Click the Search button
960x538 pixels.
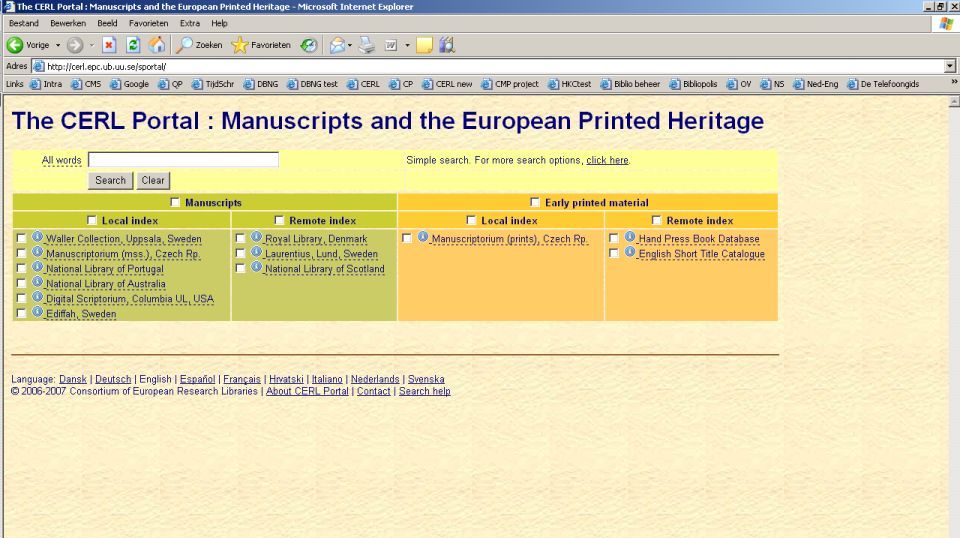pyautogui.click(x=110, y=181)
